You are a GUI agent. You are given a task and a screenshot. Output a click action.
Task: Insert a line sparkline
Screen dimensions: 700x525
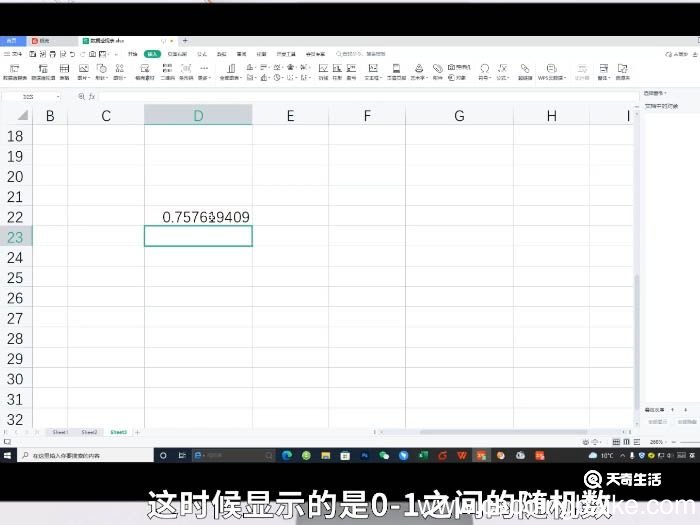pyautogui.click(x=323, y=71)
